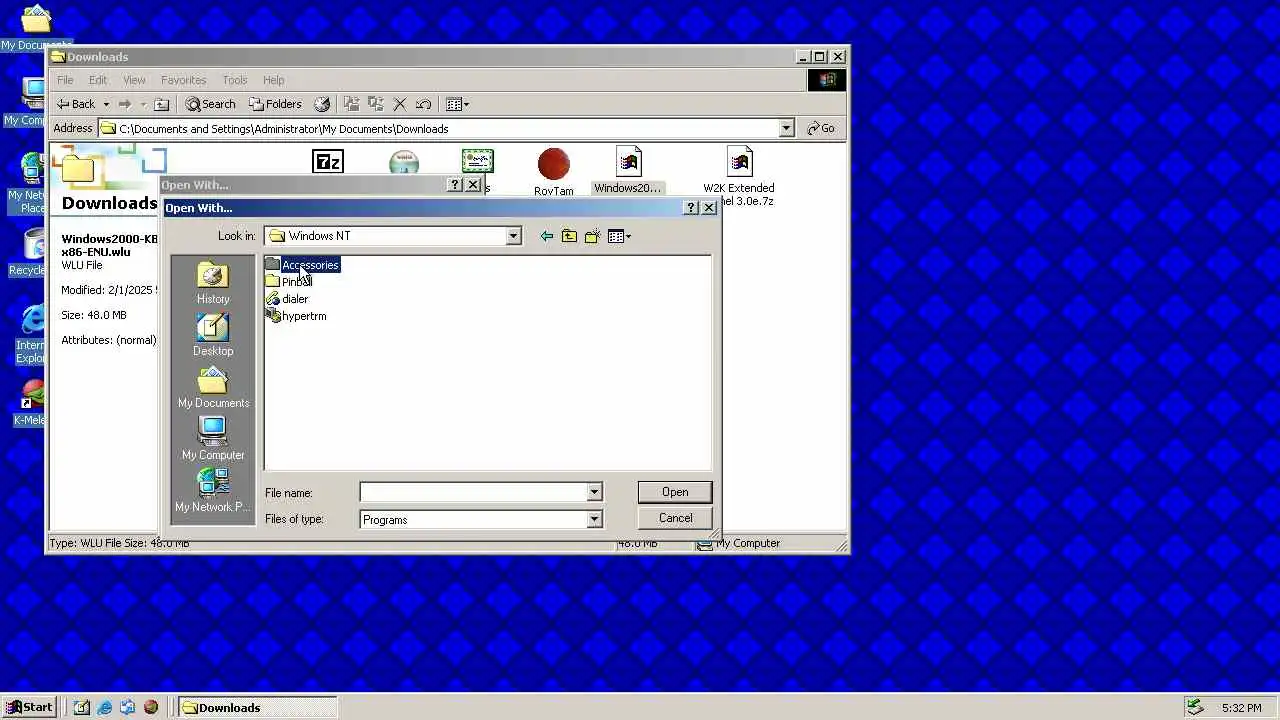Image resolution: width=1280 pixels, height=720 pixels.
Task: Open the Back history dropdown arrow
Action: (106, 104)
